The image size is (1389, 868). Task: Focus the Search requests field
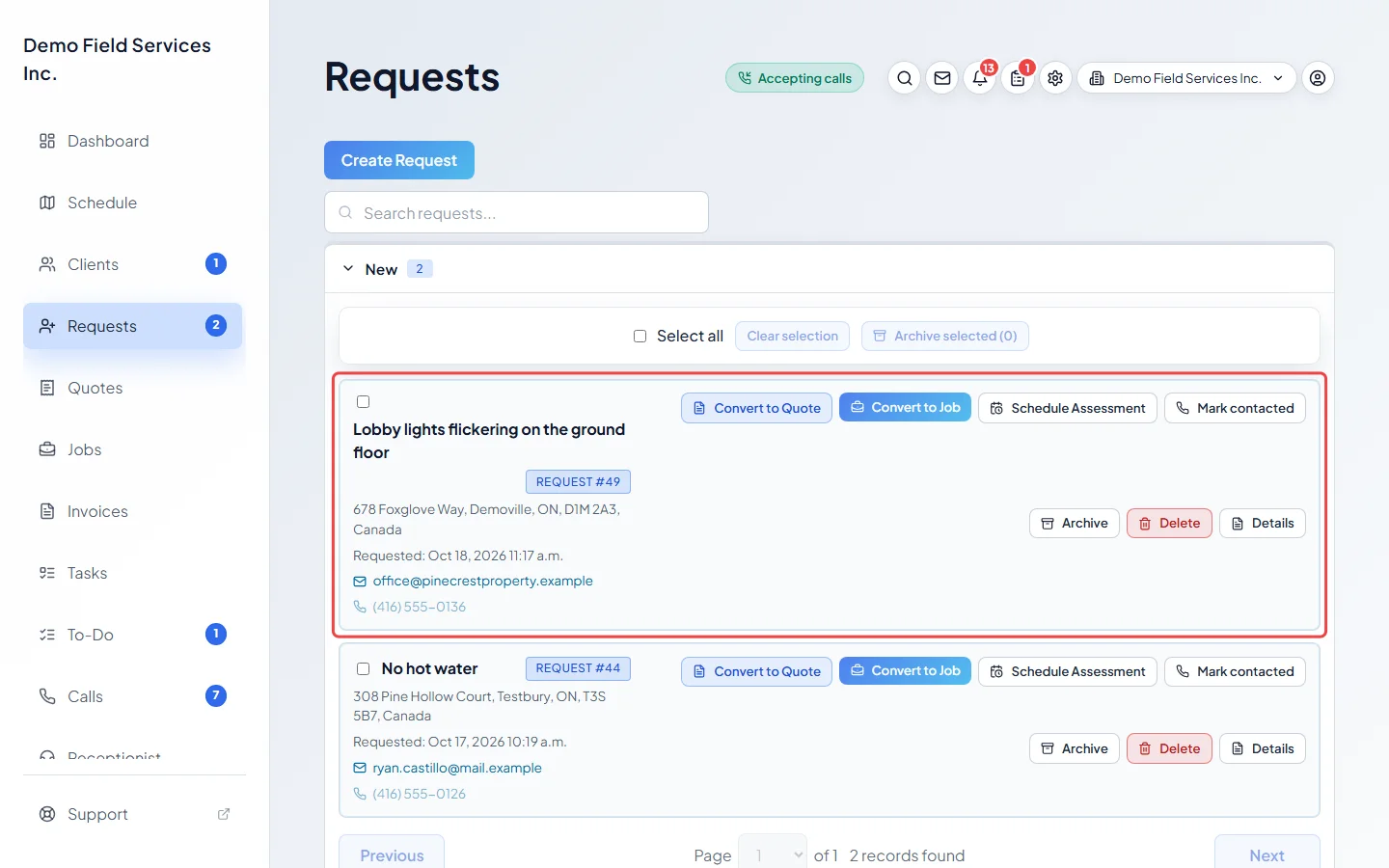(516, 212)
